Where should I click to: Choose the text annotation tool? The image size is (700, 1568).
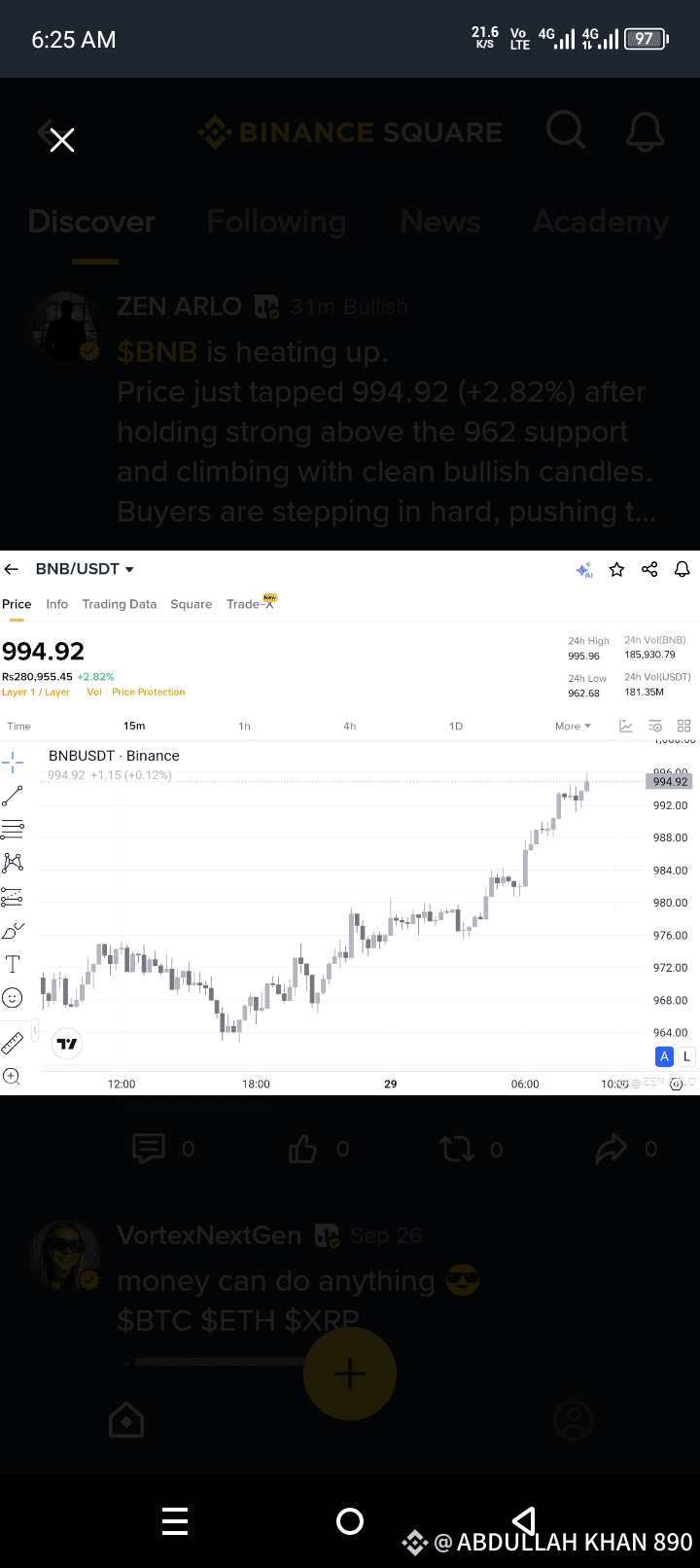pyautogui.click(x=13, y=964)
